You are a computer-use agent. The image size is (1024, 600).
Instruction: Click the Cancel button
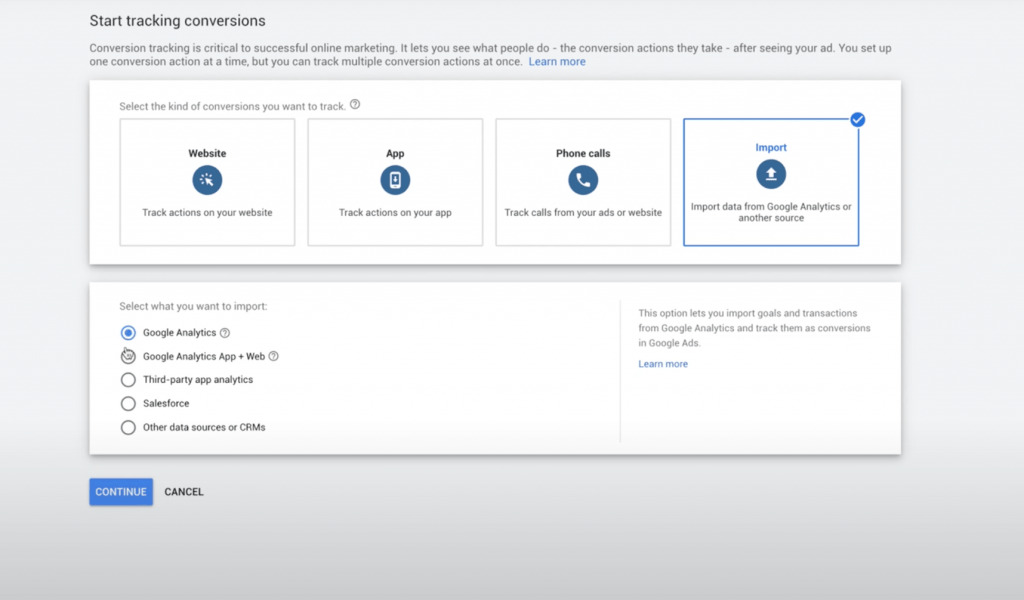coord(184,492)
